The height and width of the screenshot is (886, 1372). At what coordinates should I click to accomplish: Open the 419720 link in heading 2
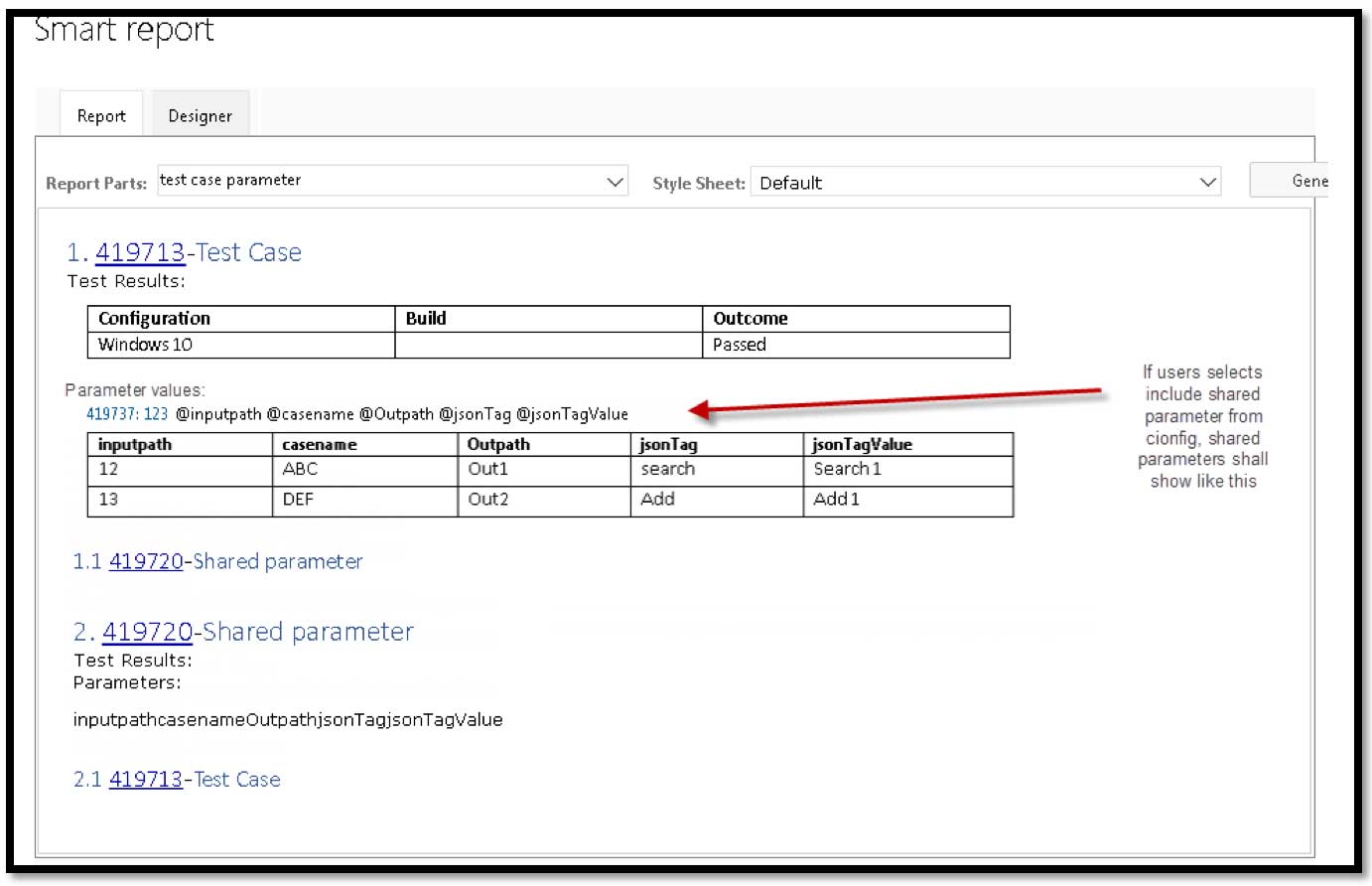coord(147,632)
